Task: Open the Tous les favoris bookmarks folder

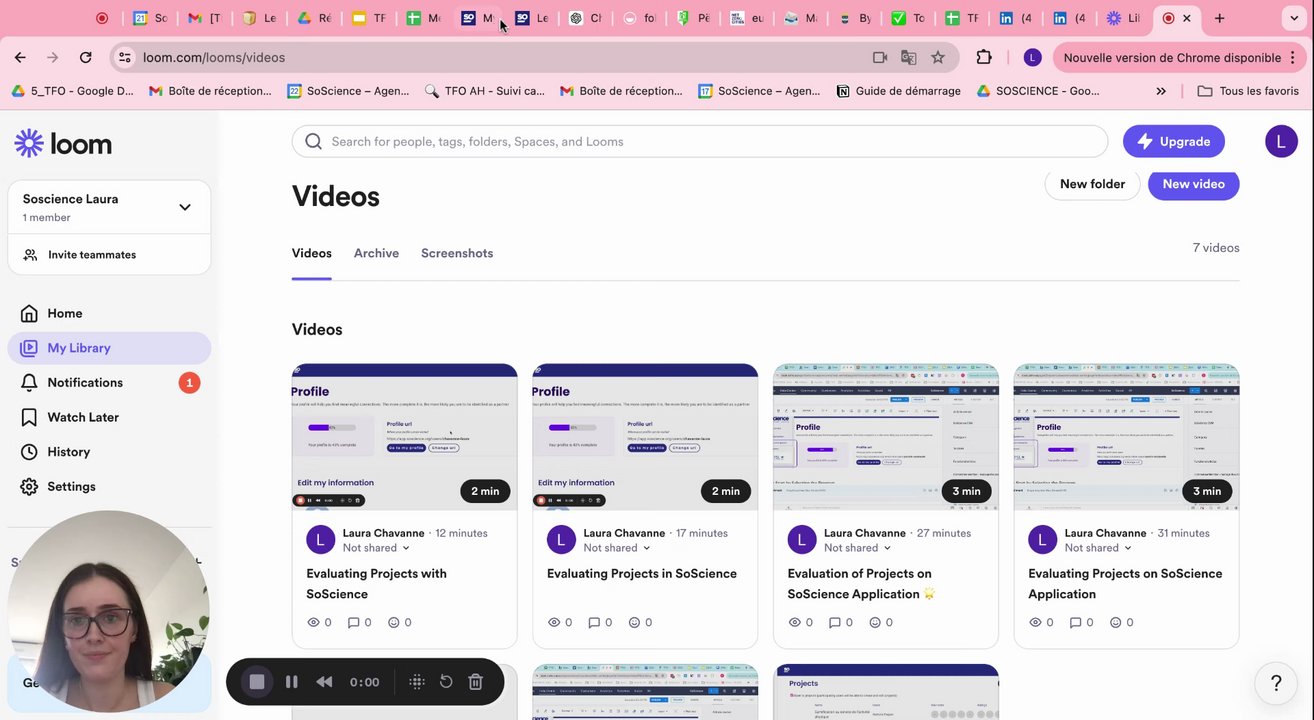Action: 1248,91
